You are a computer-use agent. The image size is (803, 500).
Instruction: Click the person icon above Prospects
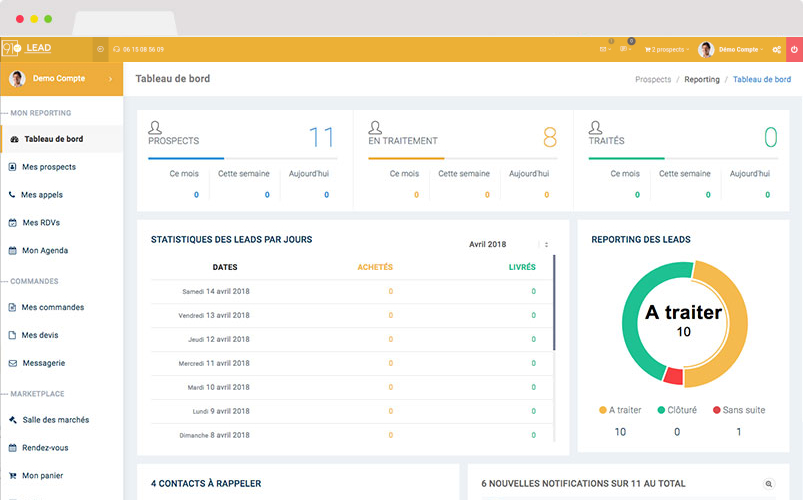click(x=155, y=127)
